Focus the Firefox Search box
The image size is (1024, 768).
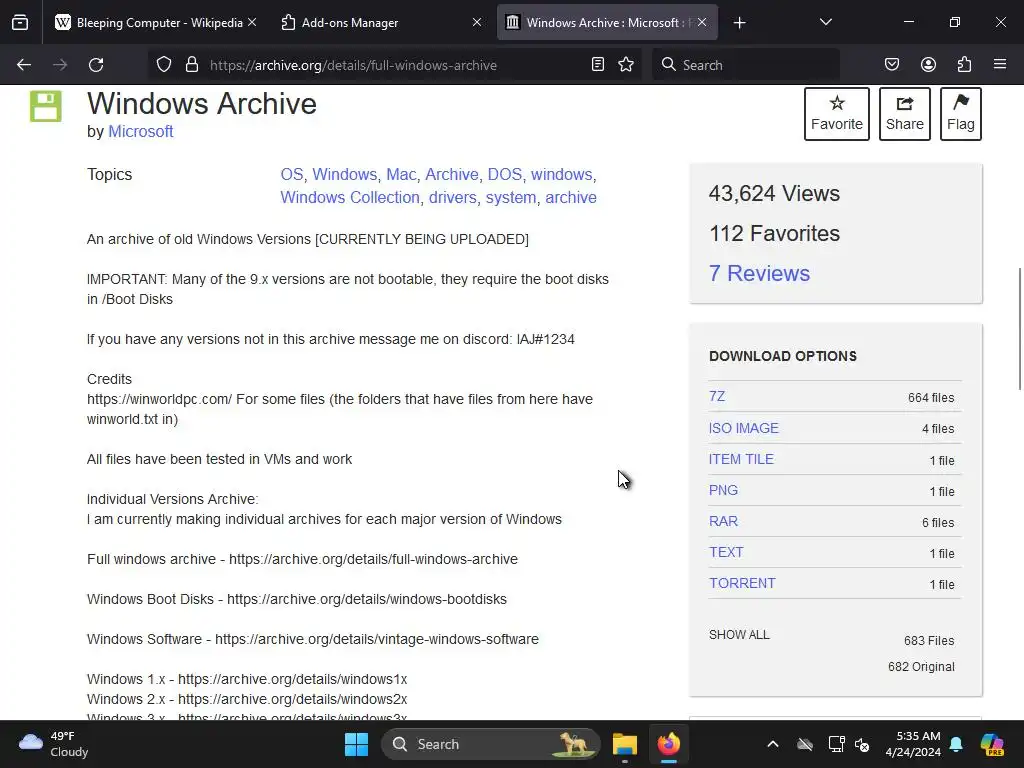coord(746,65)
